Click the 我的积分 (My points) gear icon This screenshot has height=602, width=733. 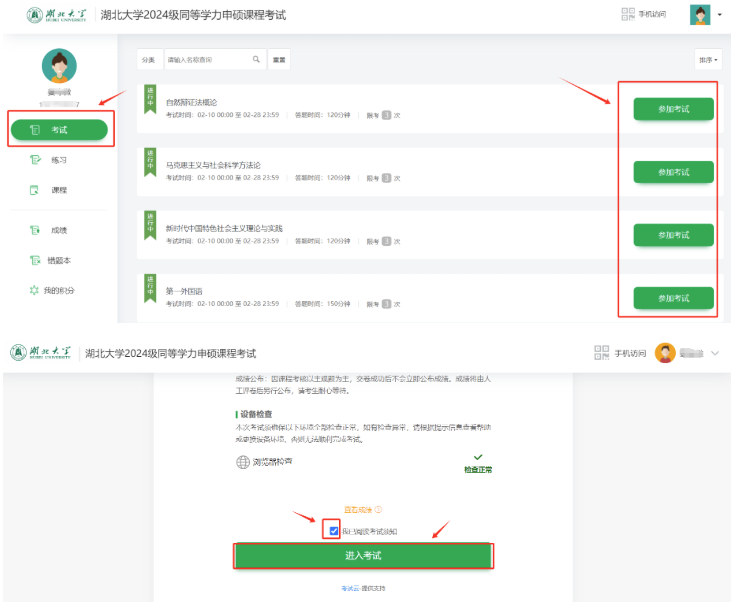(34, 290)
